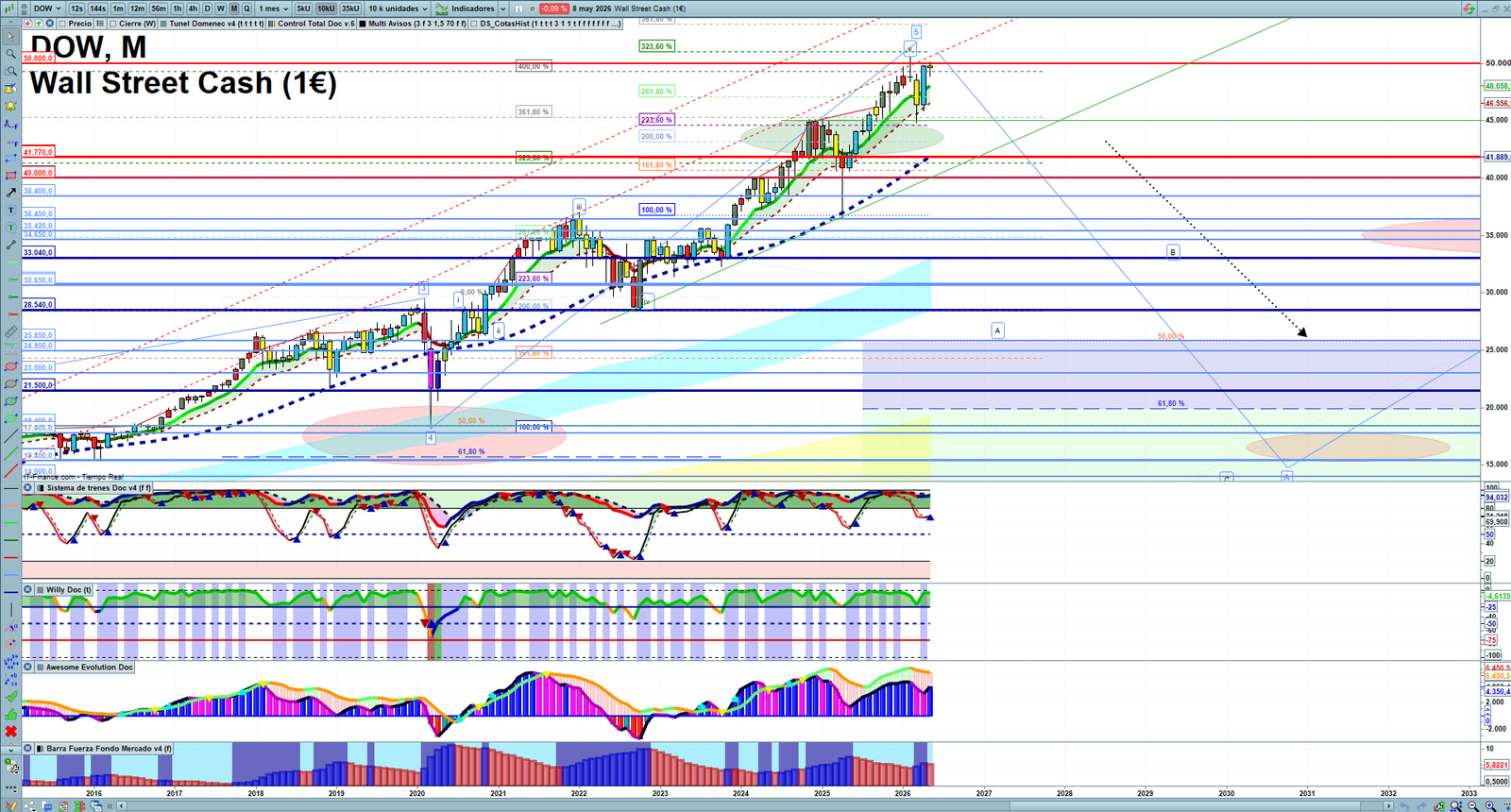Open the 1 mes period dropdown

[273, 8]
